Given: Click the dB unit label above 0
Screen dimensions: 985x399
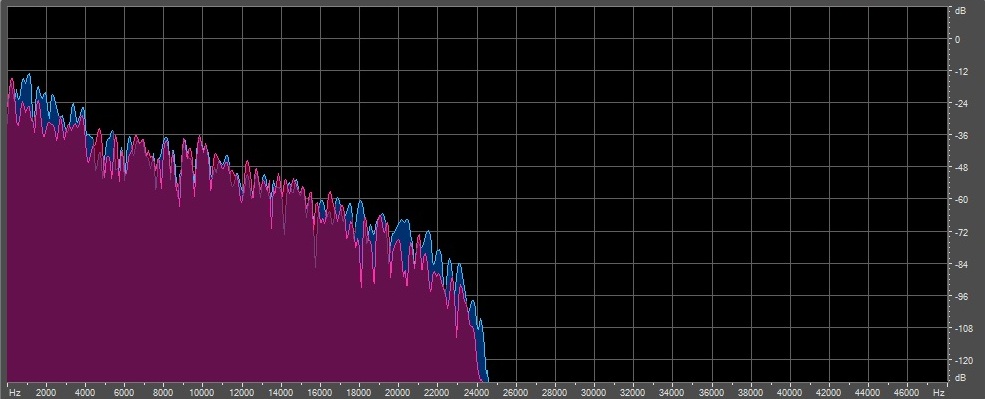Looking at the screenshot, I should 961,11.
